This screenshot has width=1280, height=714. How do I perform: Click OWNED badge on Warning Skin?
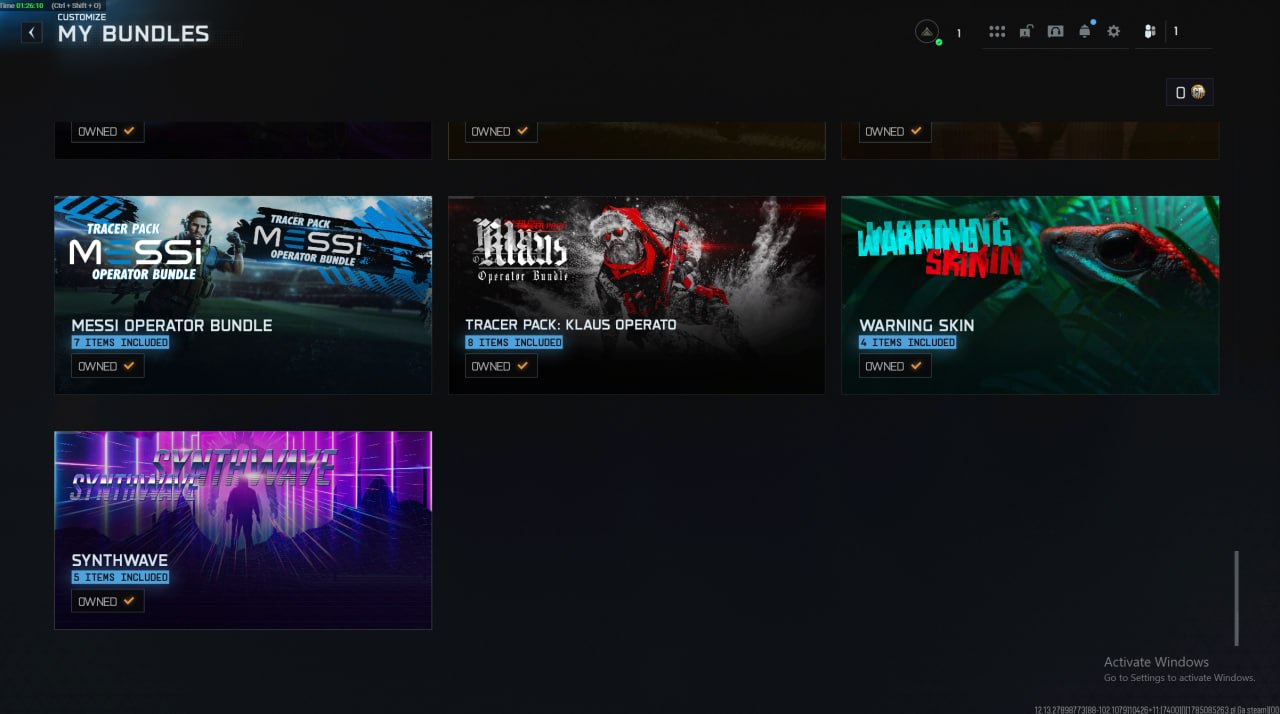(x=895, y=366)
